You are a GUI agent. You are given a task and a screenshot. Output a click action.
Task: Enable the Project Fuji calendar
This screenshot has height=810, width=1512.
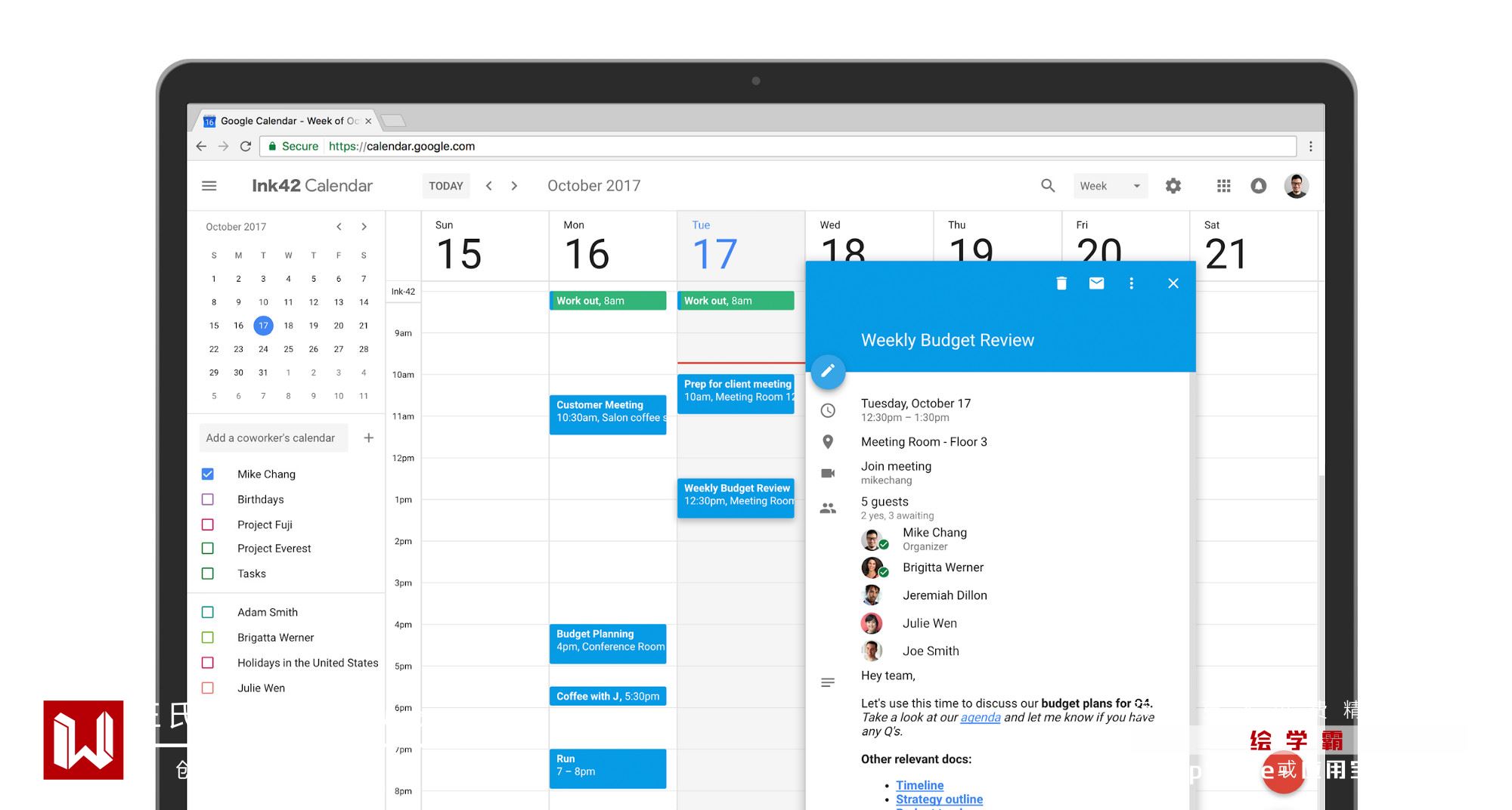point(208,524)
